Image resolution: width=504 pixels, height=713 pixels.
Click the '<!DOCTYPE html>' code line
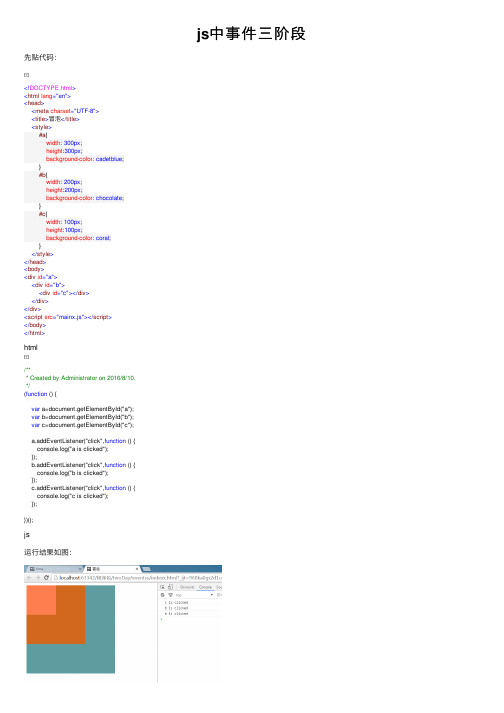coord(50,88)
